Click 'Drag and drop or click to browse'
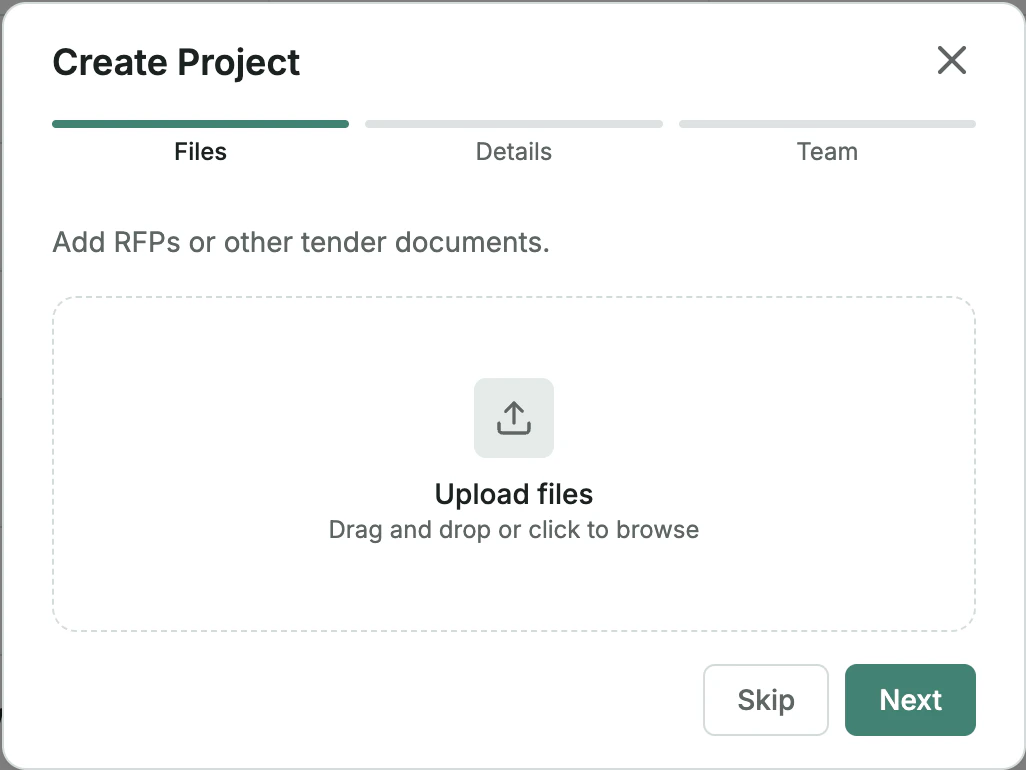This screenshot has width=1026, height=770. 513,530
